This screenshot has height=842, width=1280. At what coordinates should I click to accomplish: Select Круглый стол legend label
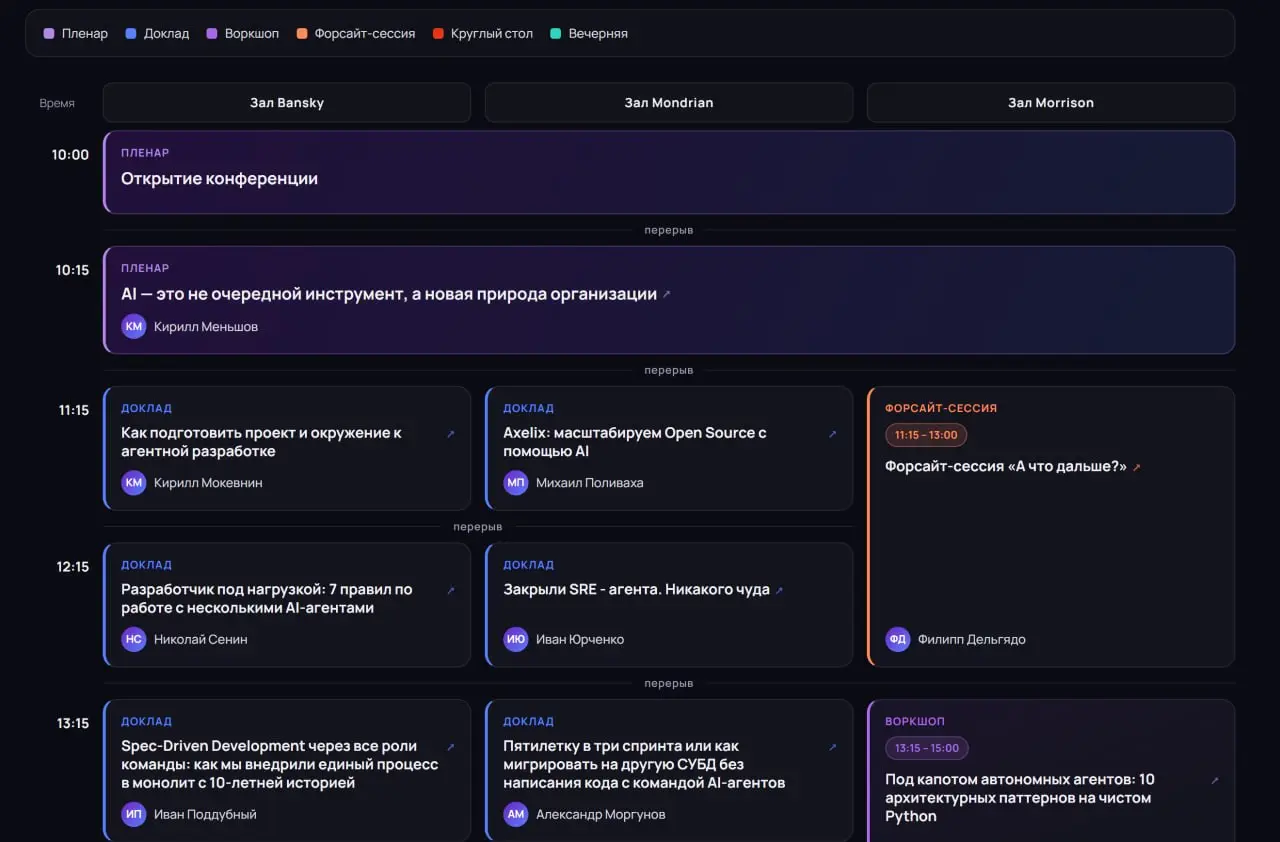[492, 34]
